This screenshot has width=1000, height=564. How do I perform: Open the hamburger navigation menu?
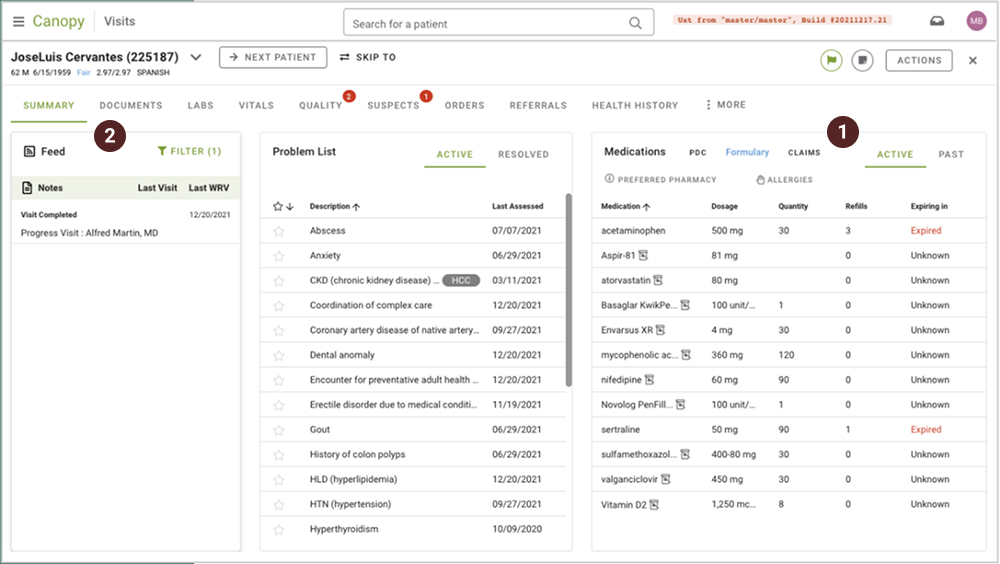18,21
